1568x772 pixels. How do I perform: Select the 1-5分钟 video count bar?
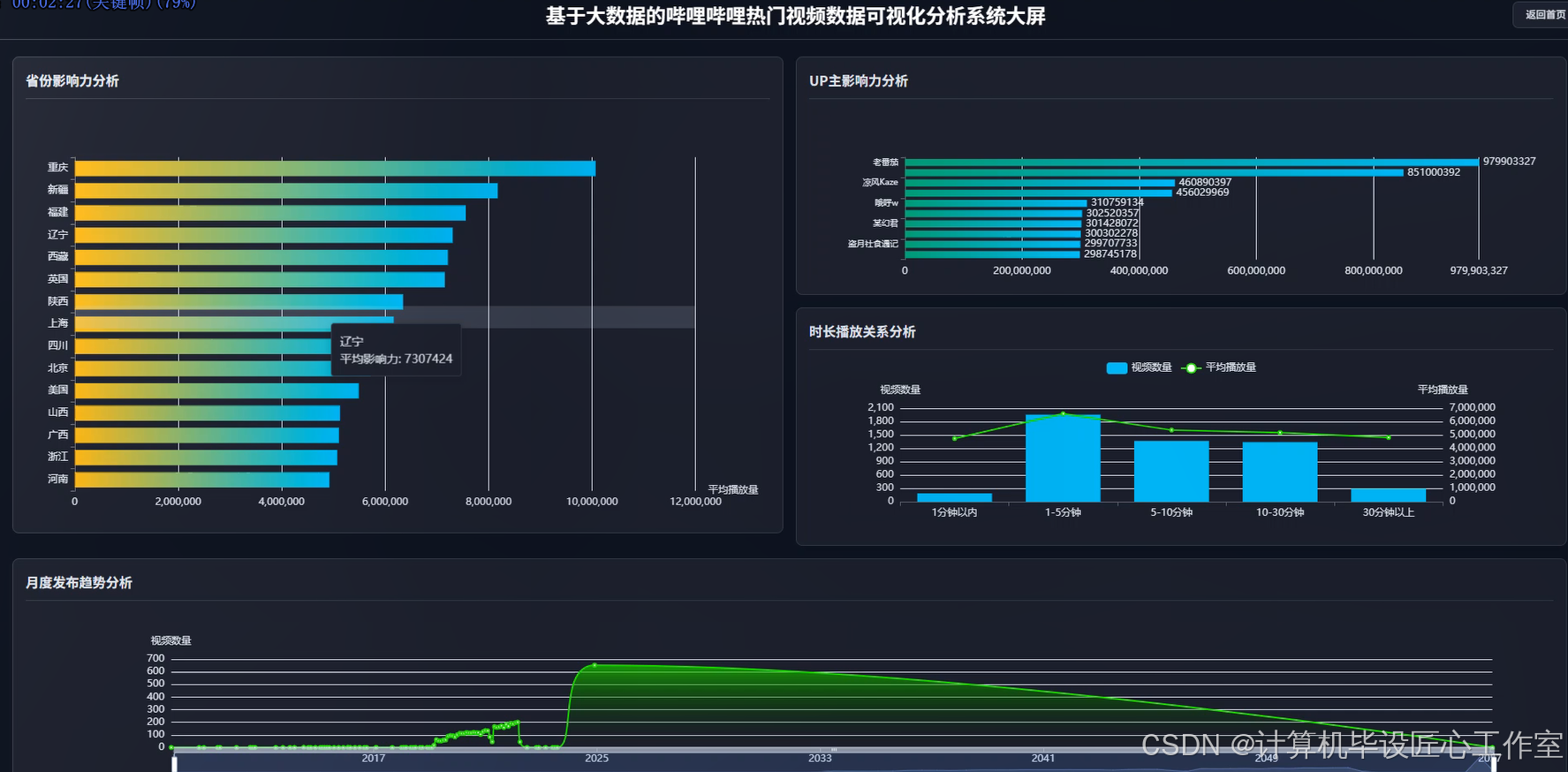click(x=1063, y=458)
